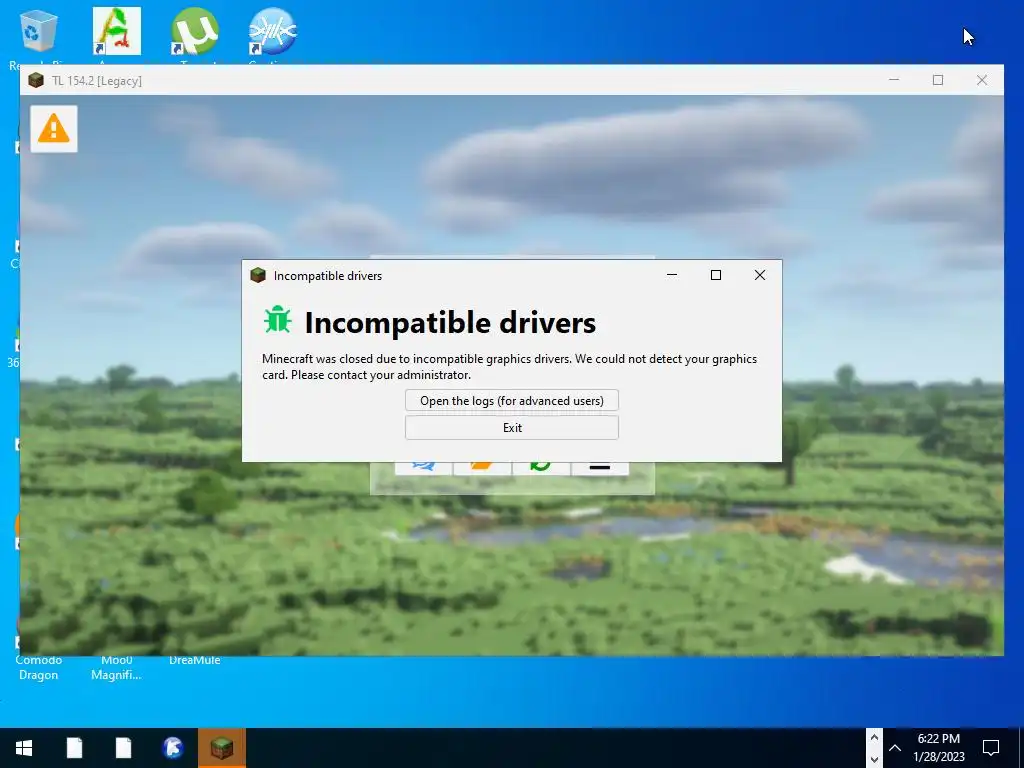
Task: Maximize the Incompatible drivers dialog
Action: 716,275
